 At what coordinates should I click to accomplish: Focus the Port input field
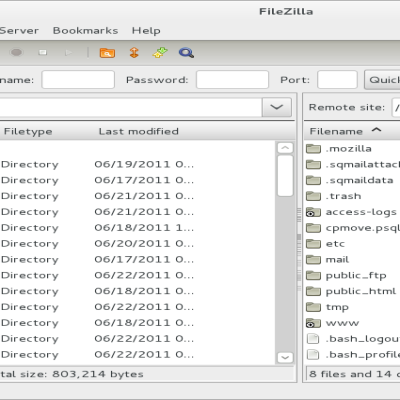tap(337, 80)
